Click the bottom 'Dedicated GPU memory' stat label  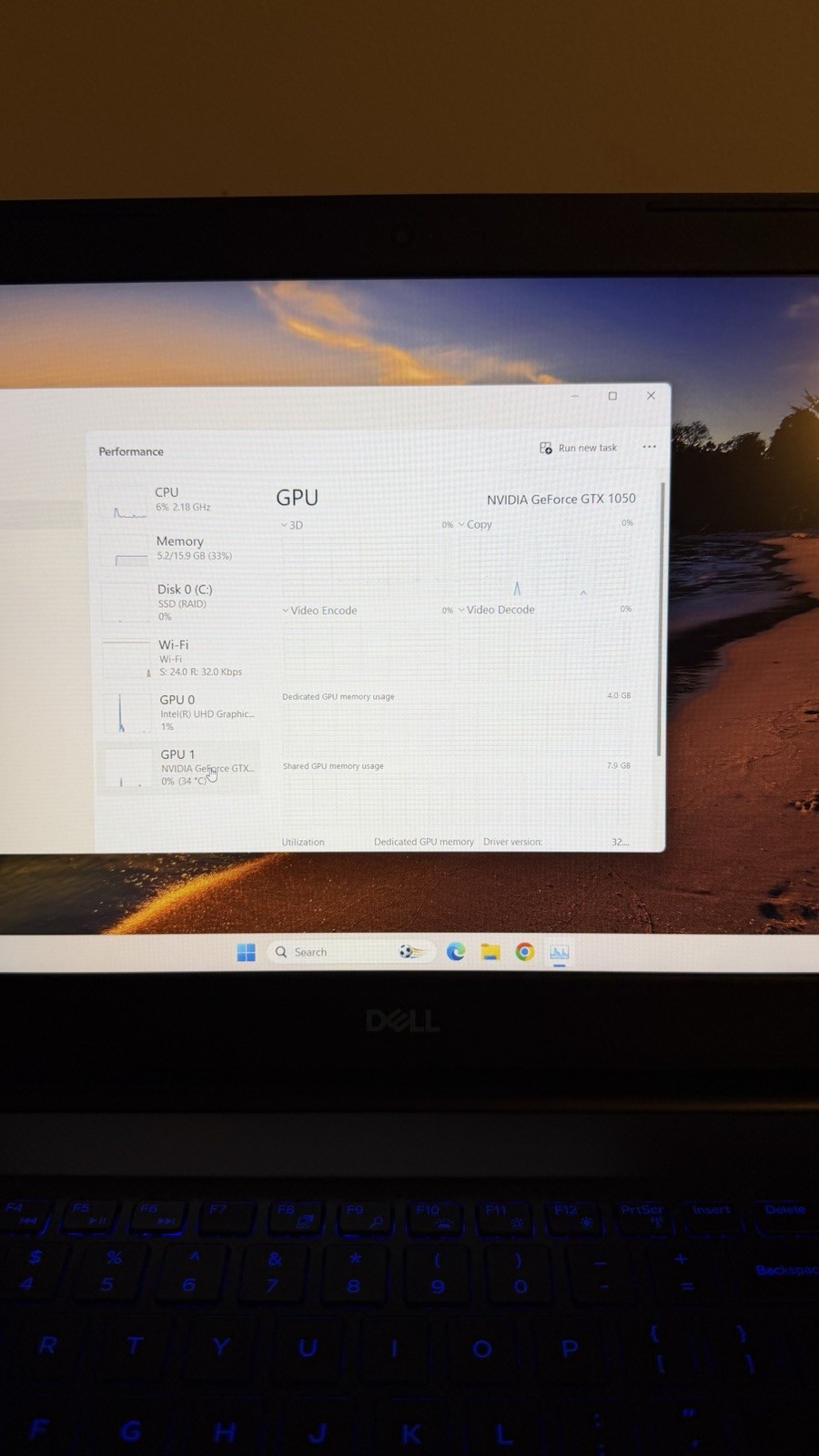424,842
